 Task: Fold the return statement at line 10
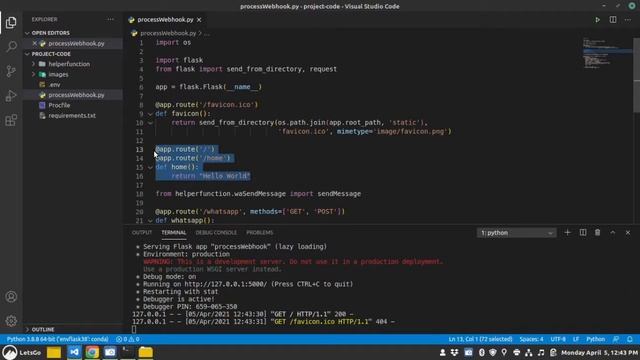tap(150, 122)
